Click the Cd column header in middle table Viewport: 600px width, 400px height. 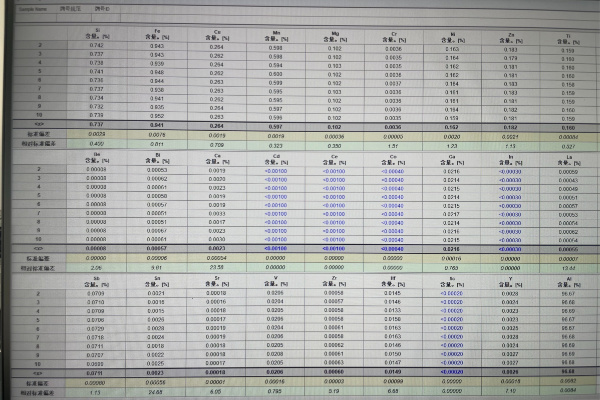pos(274,157)
